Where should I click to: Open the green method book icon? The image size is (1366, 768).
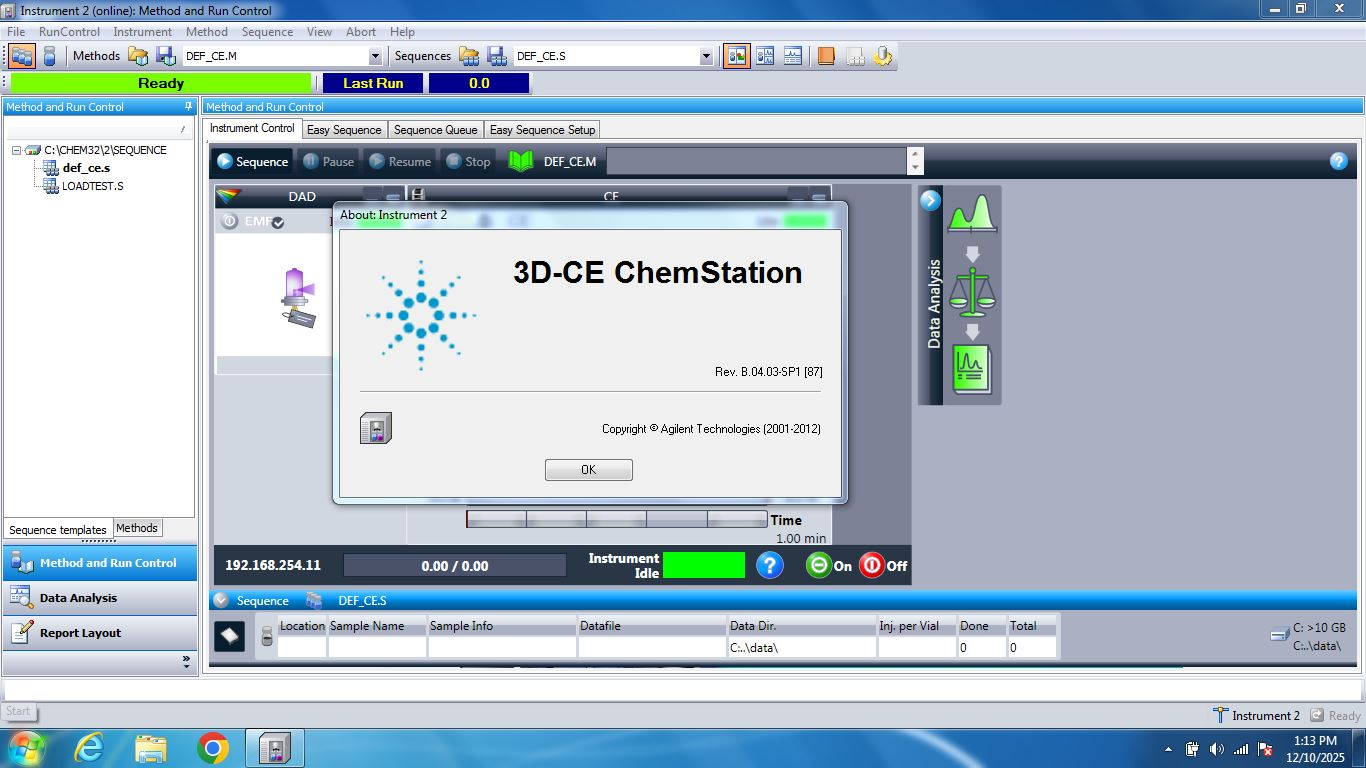tap(521, 161)
